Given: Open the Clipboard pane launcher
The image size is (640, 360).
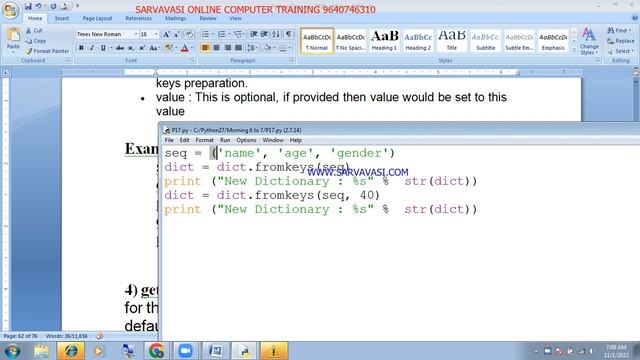Looking at the screenshot, I should 69,60.
